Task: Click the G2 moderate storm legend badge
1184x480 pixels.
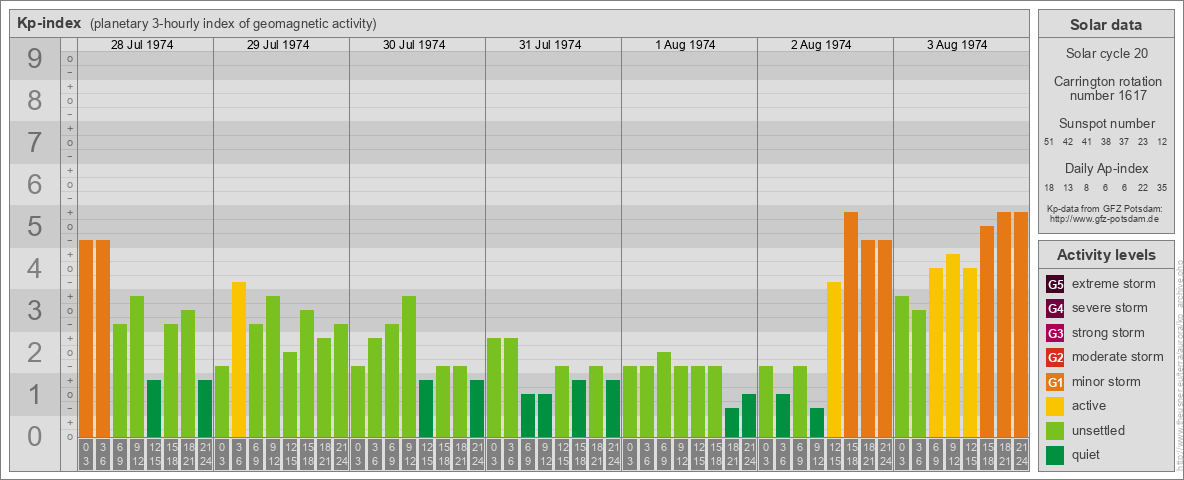Action: [1056, 357]
